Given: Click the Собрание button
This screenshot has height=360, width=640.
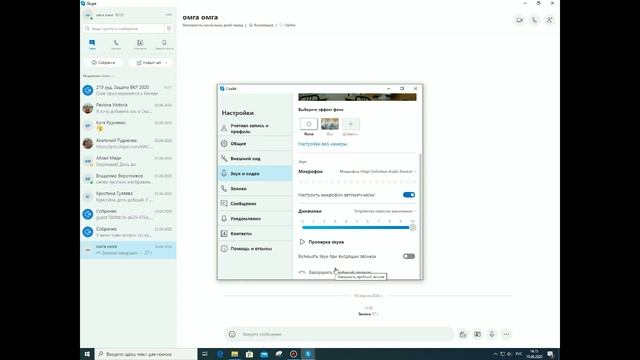Looking at the screenshot, I should tap(103, 63).
